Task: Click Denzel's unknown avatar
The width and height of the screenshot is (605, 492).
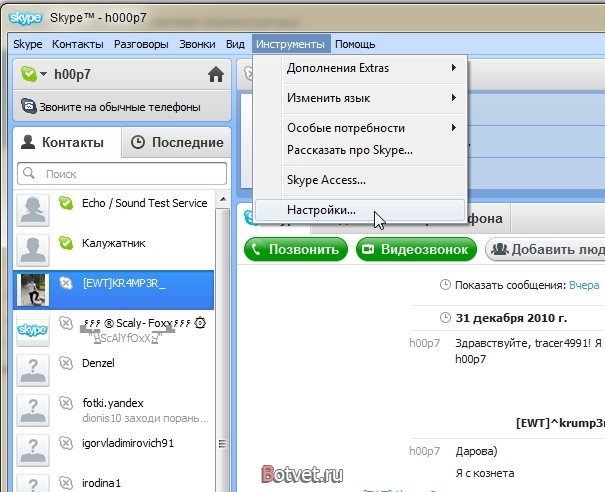Action: 33,370
